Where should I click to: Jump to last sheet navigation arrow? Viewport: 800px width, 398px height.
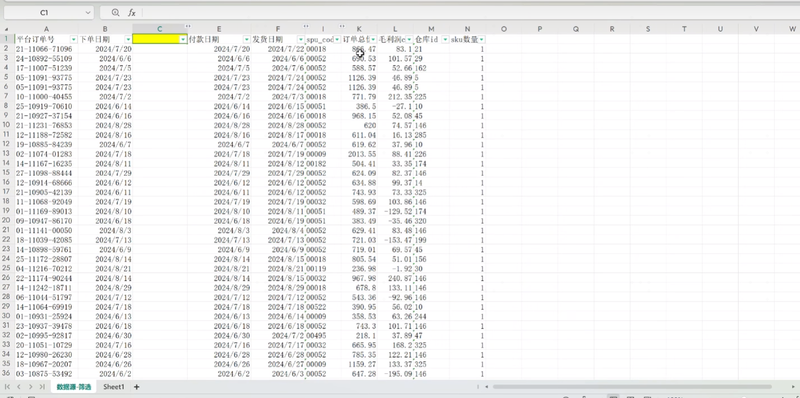click(42, 387)
